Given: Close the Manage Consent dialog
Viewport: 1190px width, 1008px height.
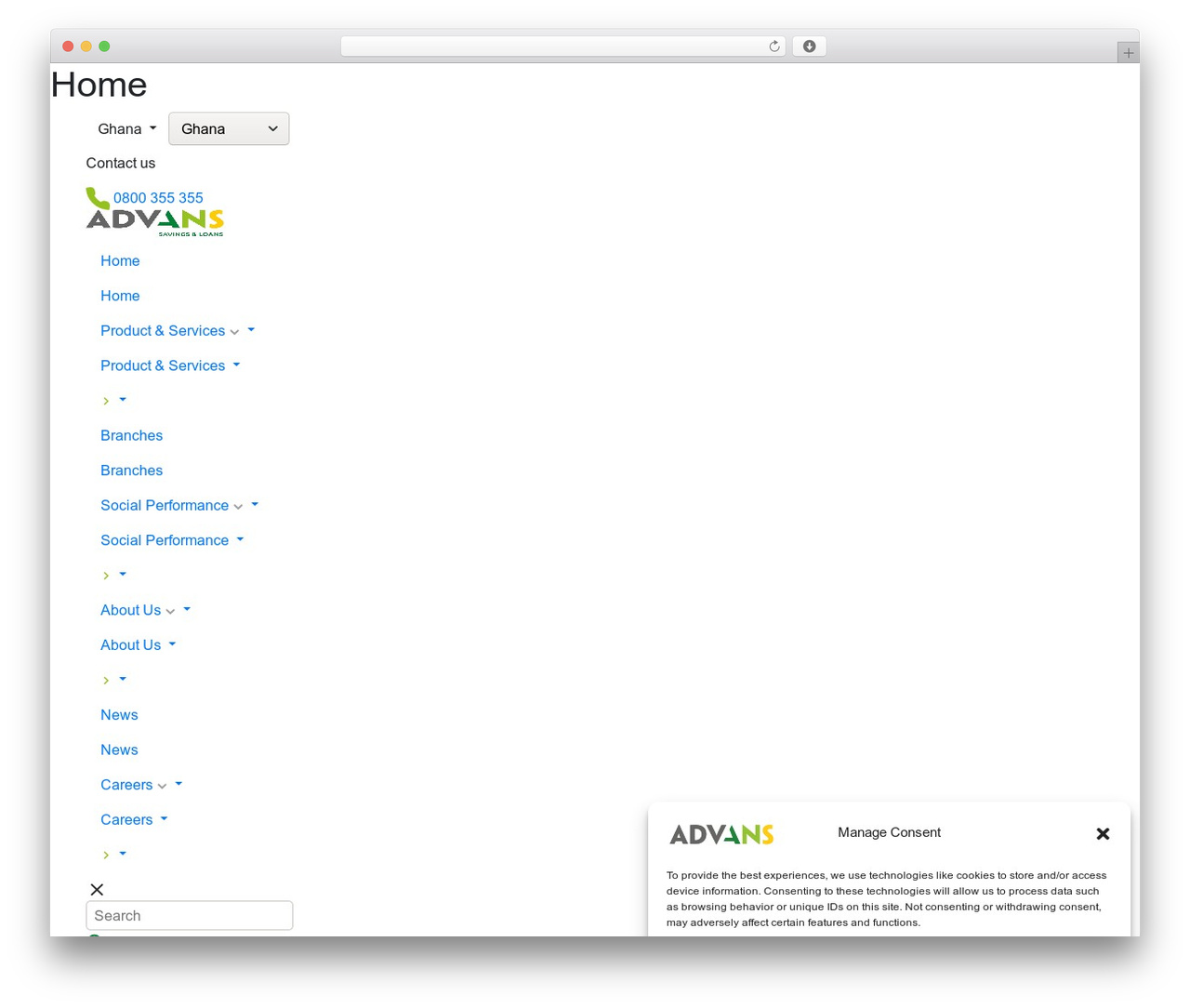Looking at the screenshot, I should 1103,834.
